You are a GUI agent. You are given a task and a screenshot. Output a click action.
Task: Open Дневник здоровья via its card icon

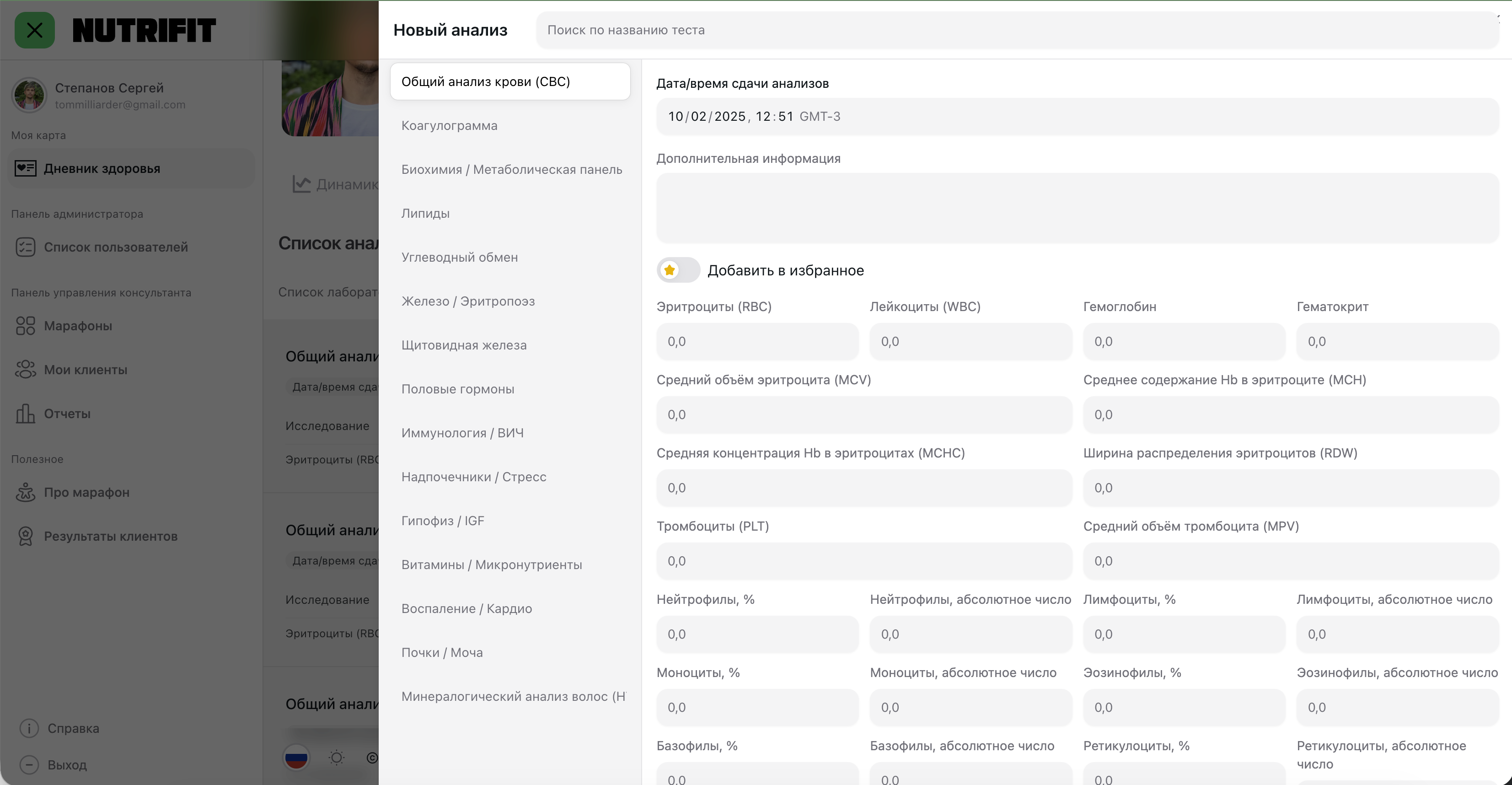[x=25, y=168]
